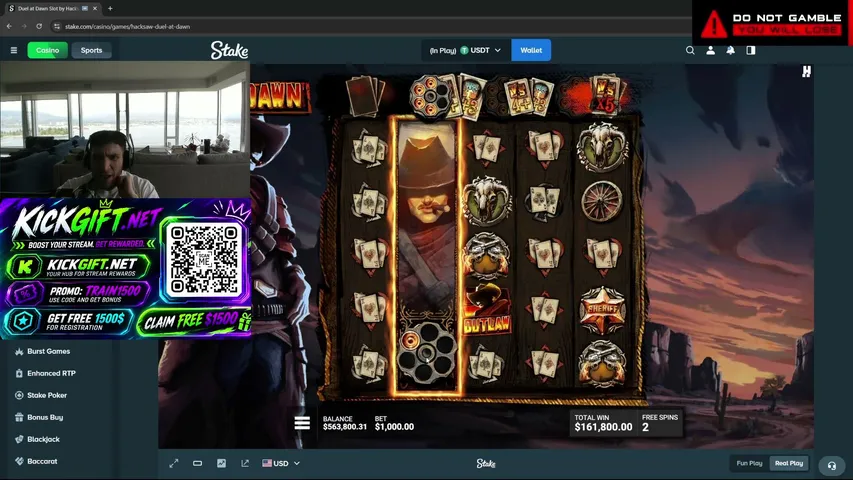This screenshot has height=480, width=853.
Task: Switch to the Sports section
Action: (x=91, y=50)
